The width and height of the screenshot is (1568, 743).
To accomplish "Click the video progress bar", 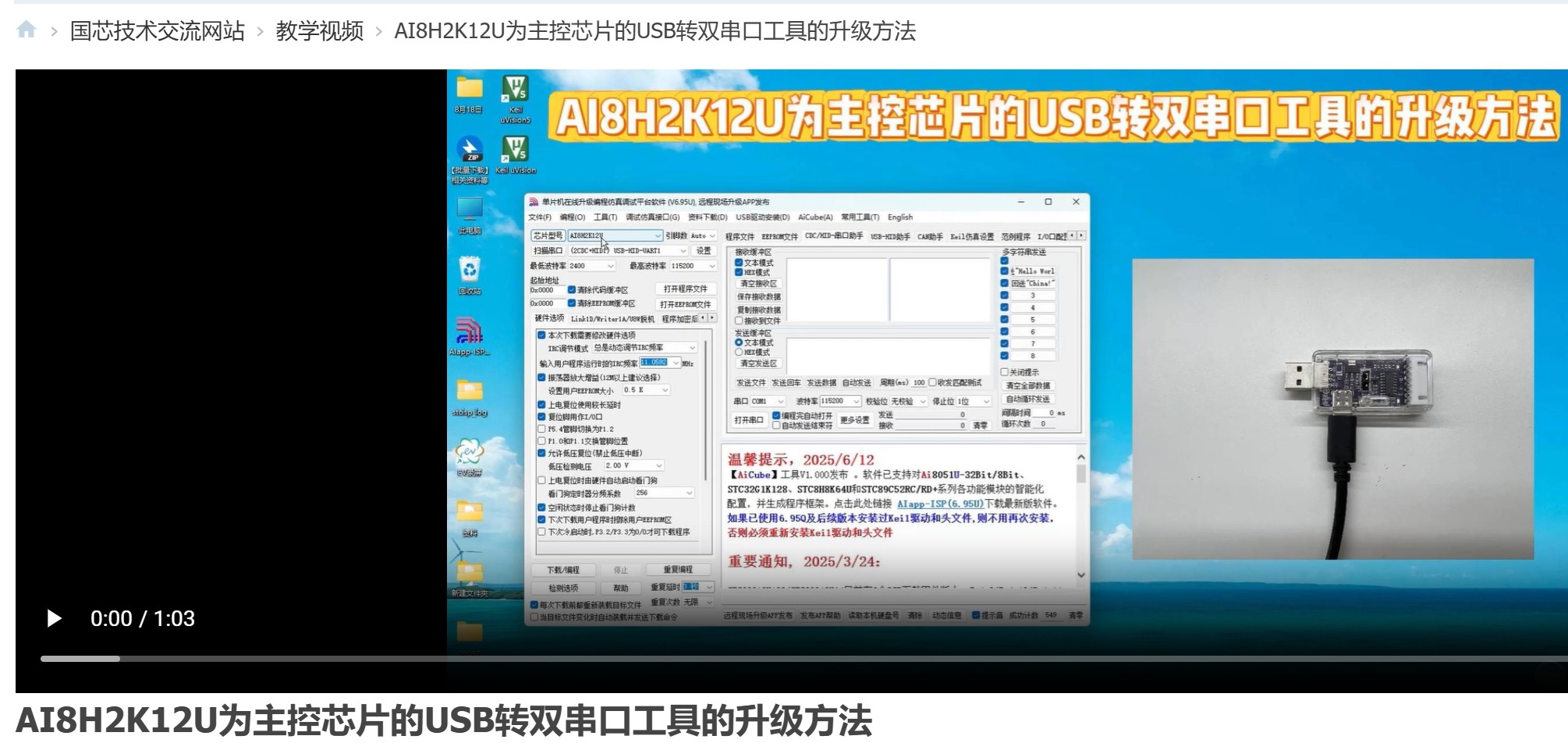I will pyautogui.click(x=804, y=659).
